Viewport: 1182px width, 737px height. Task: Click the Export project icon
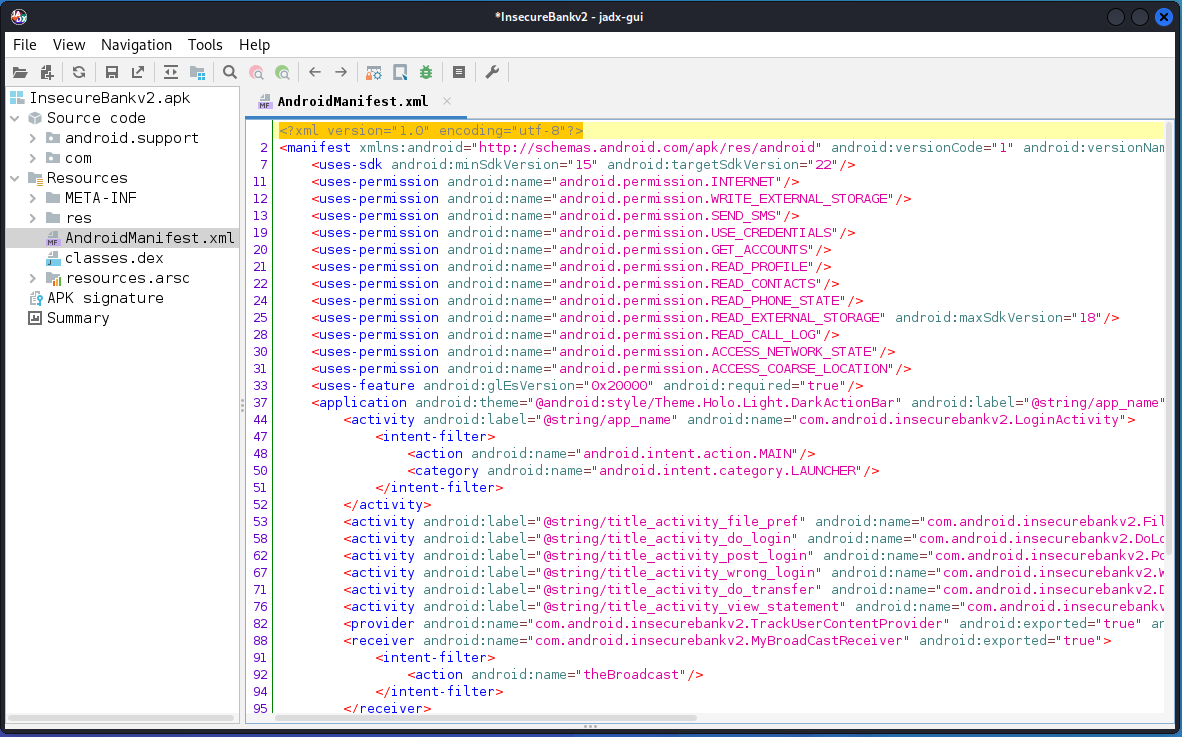(x=138, y=72)
